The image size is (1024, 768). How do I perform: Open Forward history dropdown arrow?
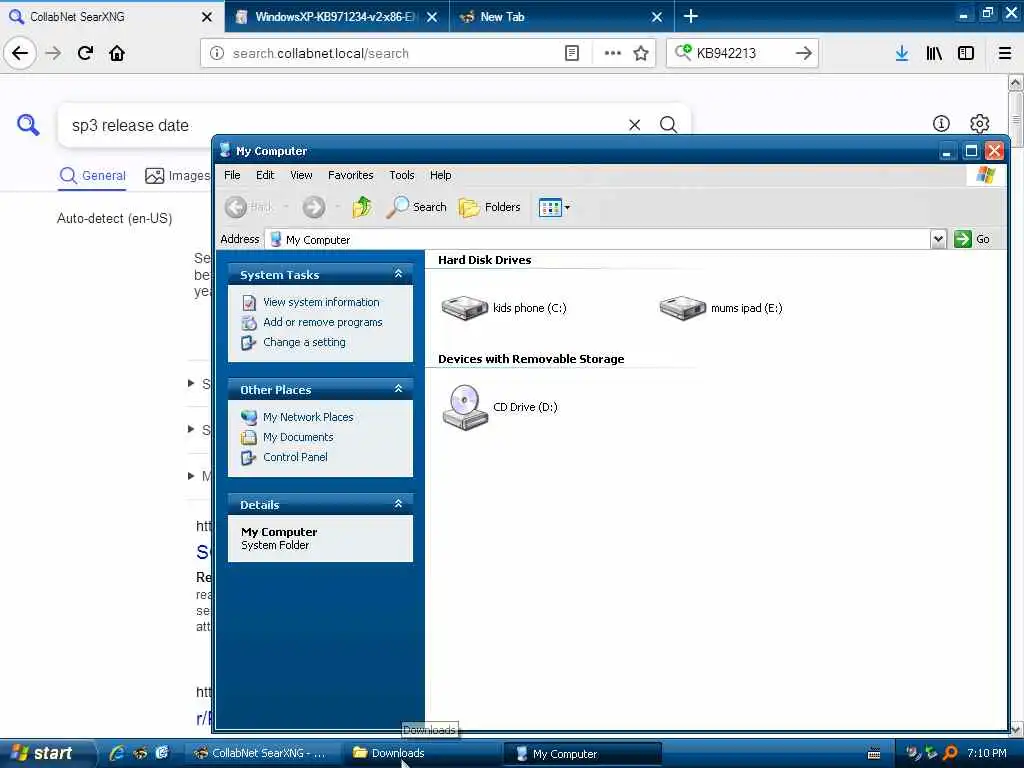[x=337, y=207]
